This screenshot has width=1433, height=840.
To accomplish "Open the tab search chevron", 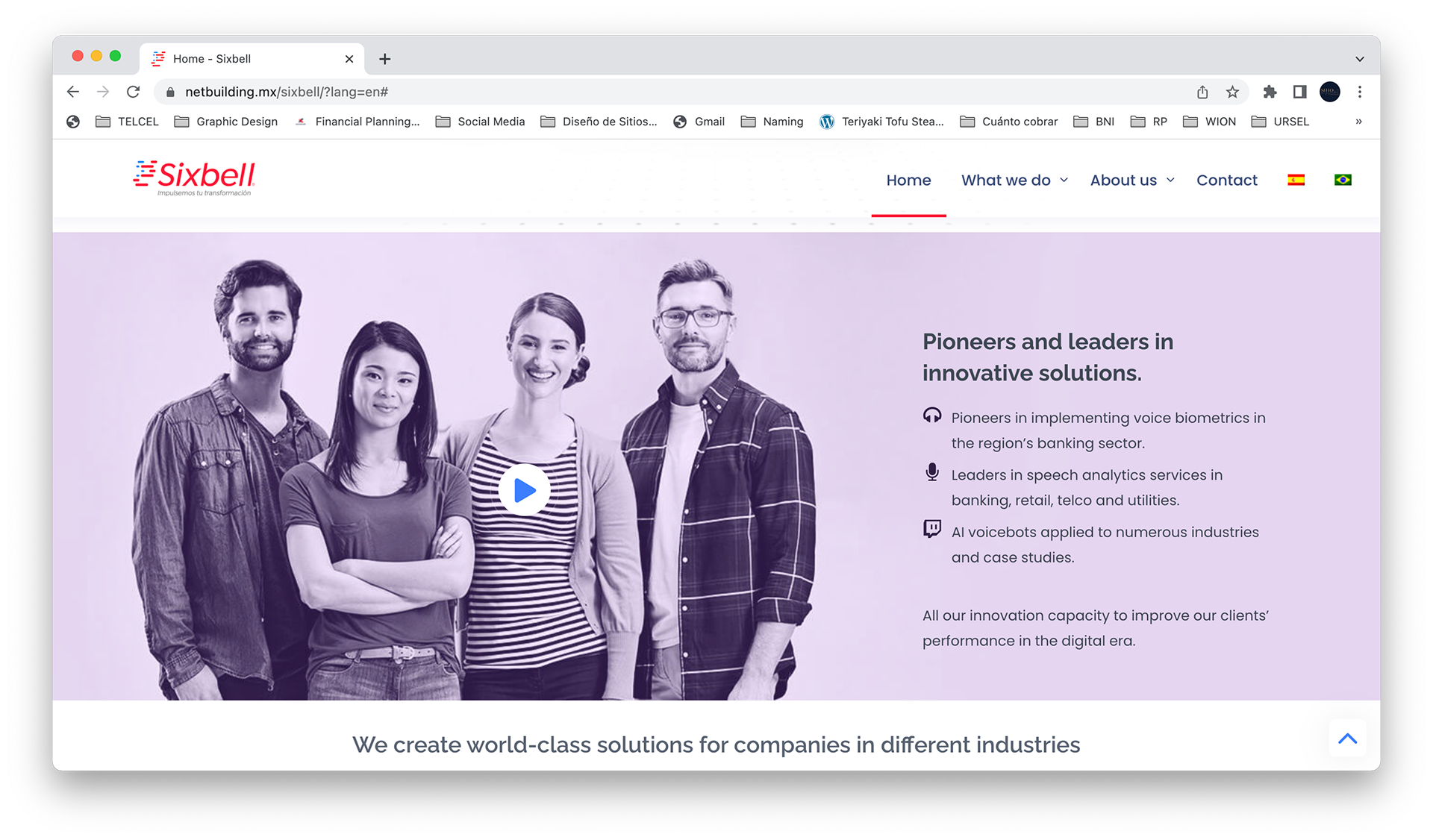I will pos(1360,59).
